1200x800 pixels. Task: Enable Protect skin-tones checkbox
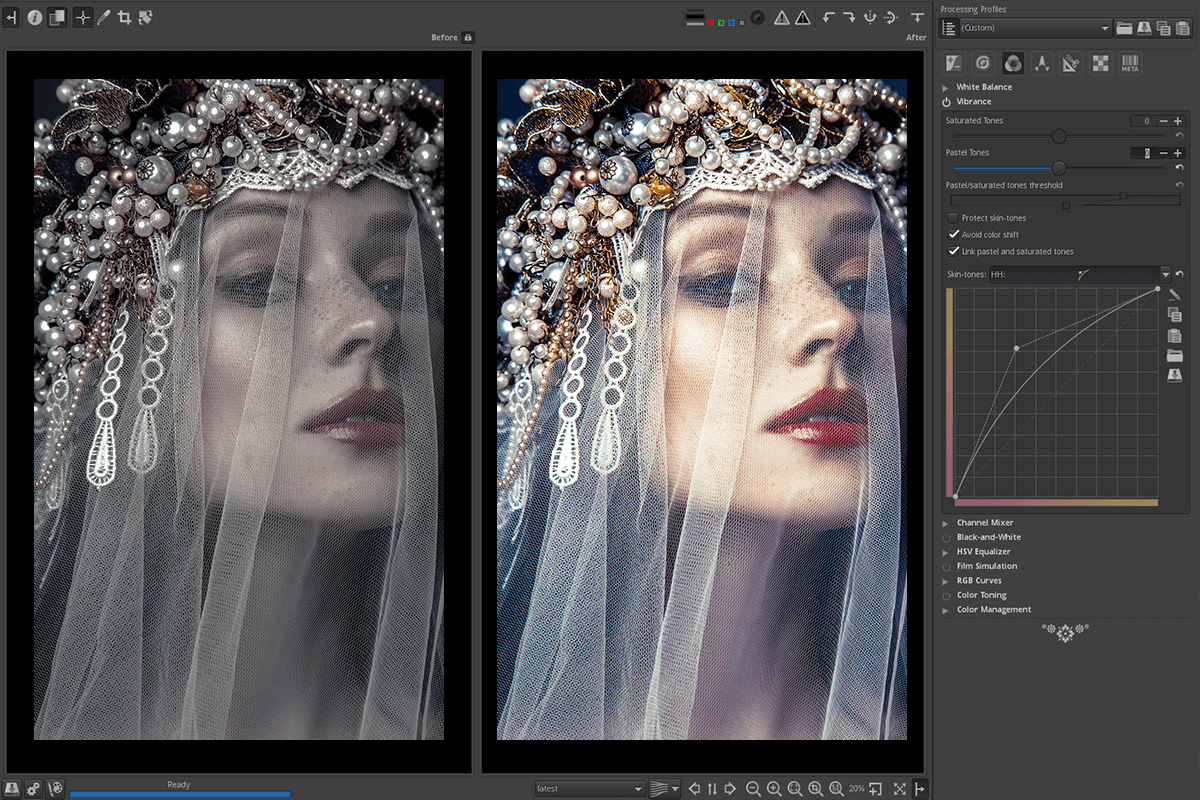[x=953, y=218]
